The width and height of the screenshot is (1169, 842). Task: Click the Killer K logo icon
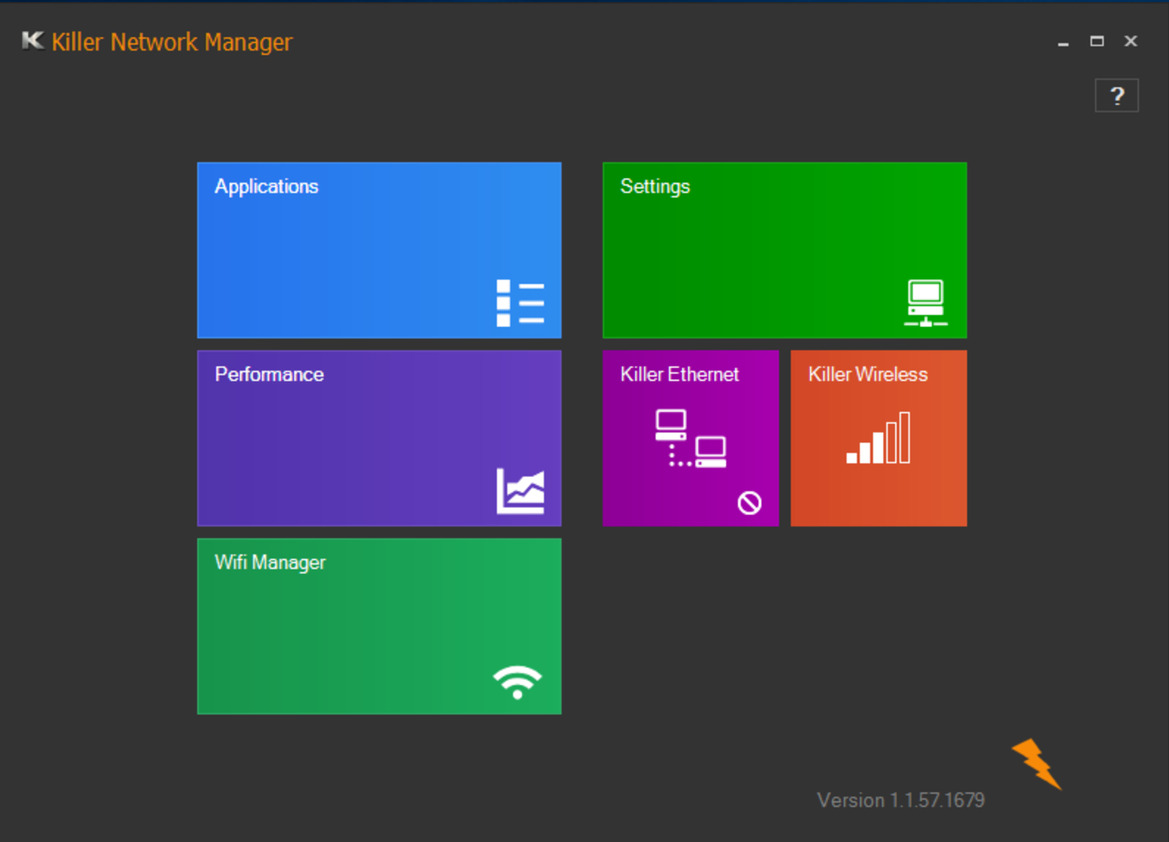pyautogui.click(x=33, y=40)
